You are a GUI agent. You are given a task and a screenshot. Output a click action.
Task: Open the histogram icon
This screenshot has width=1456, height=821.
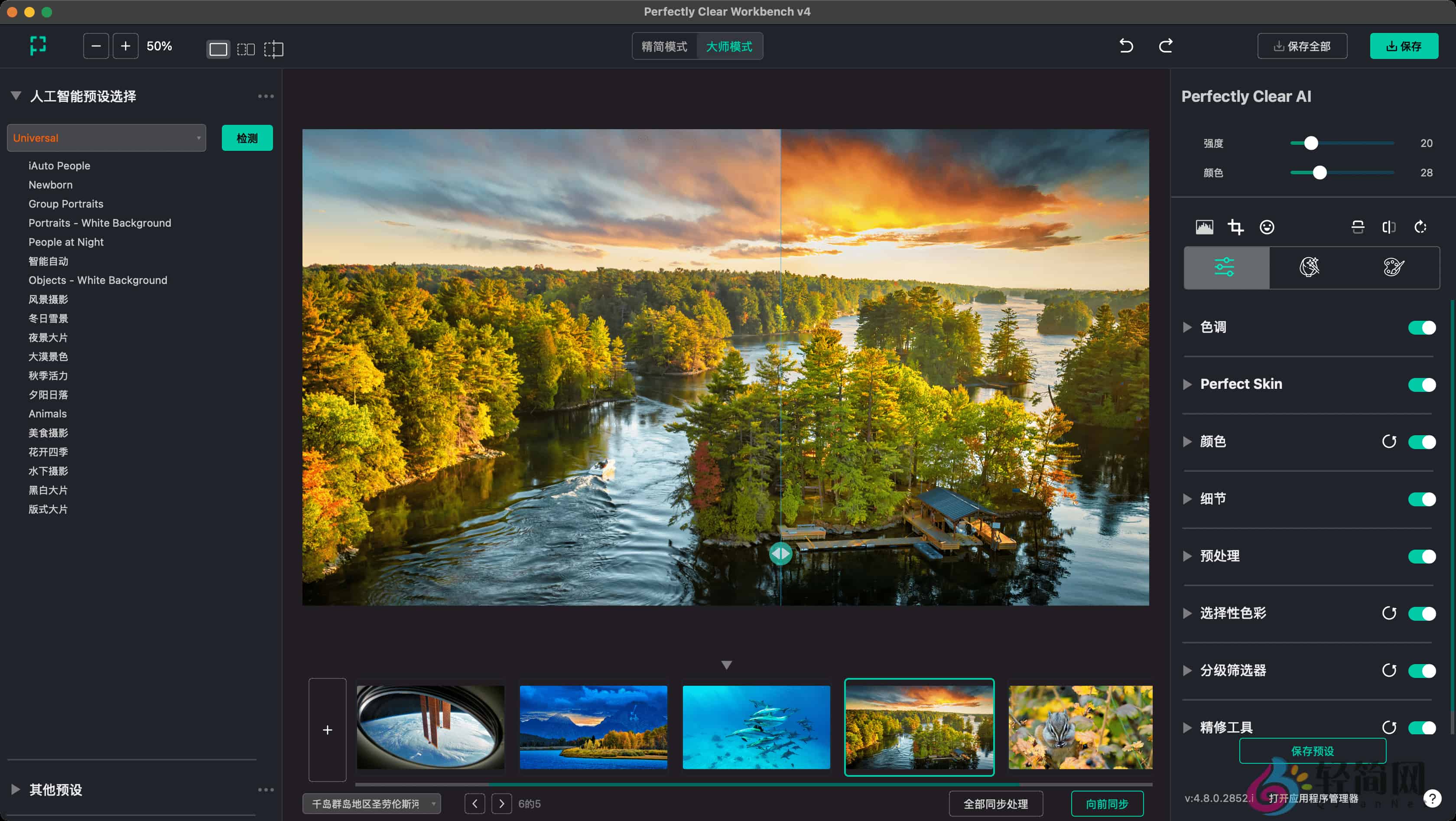coord(1205,227)
